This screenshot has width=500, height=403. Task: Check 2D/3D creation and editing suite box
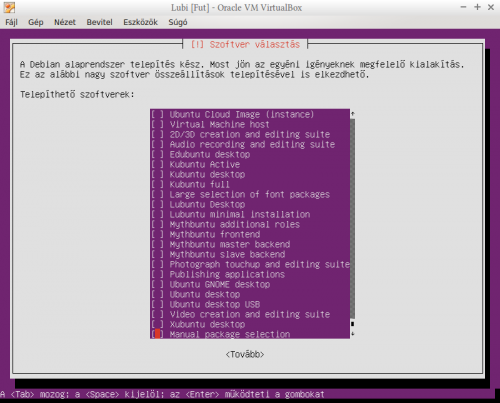coord(157,134)
